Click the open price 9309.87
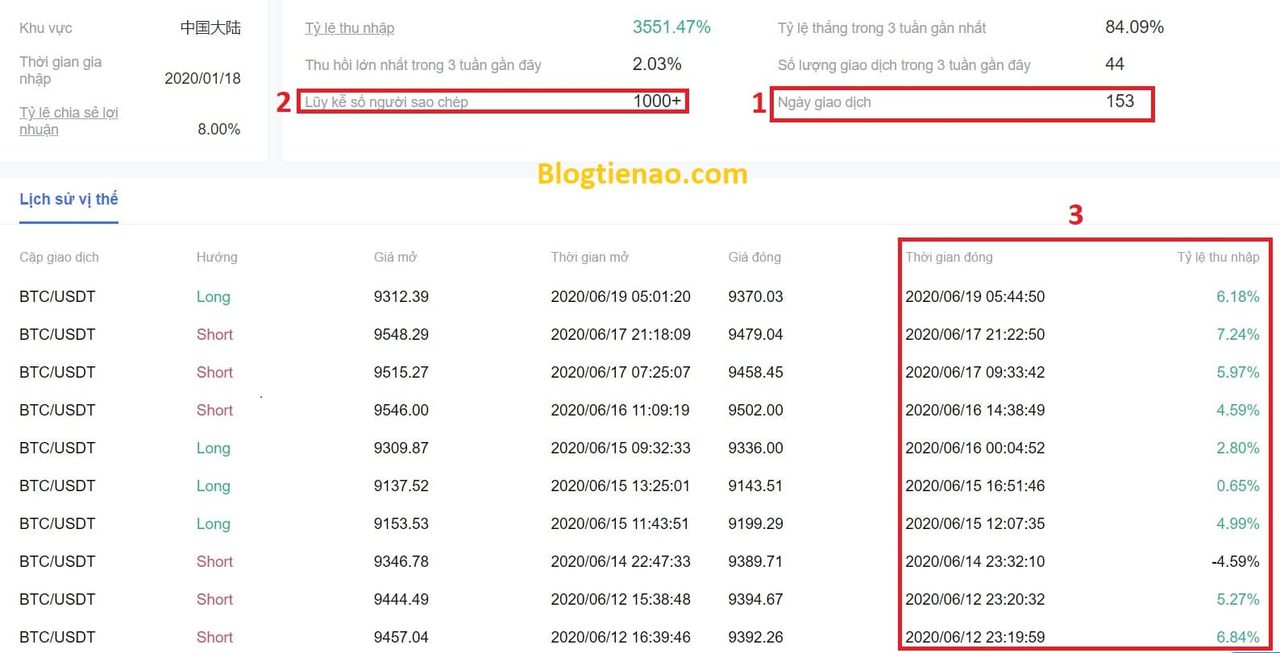1280x653 pixels. pyautogui.click(x=401, y=448)
